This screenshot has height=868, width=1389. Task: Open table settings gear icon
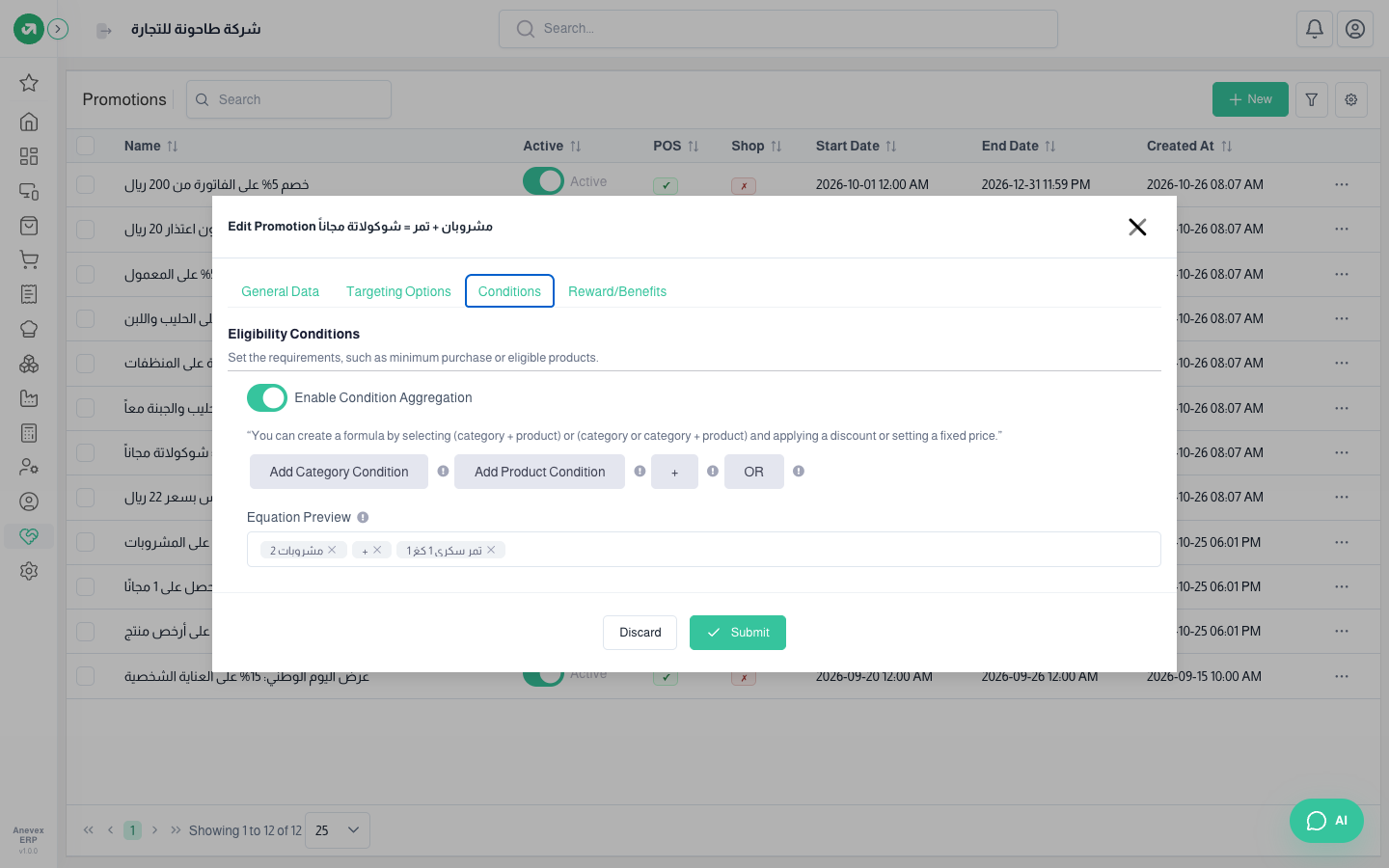click(x=1351, y=99)
